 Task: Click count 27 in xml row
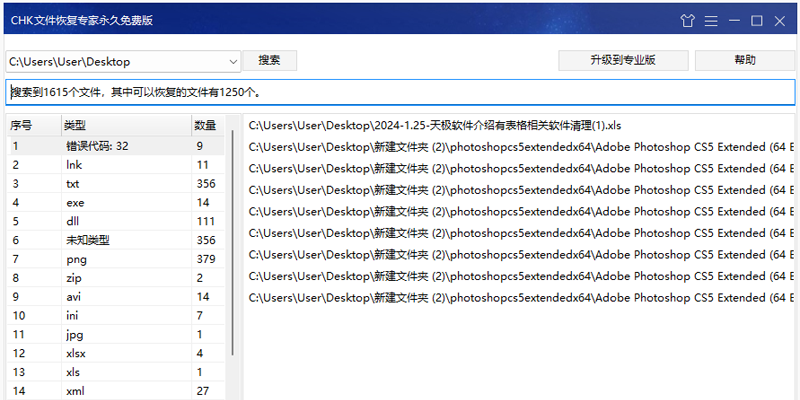coord(203,391)
